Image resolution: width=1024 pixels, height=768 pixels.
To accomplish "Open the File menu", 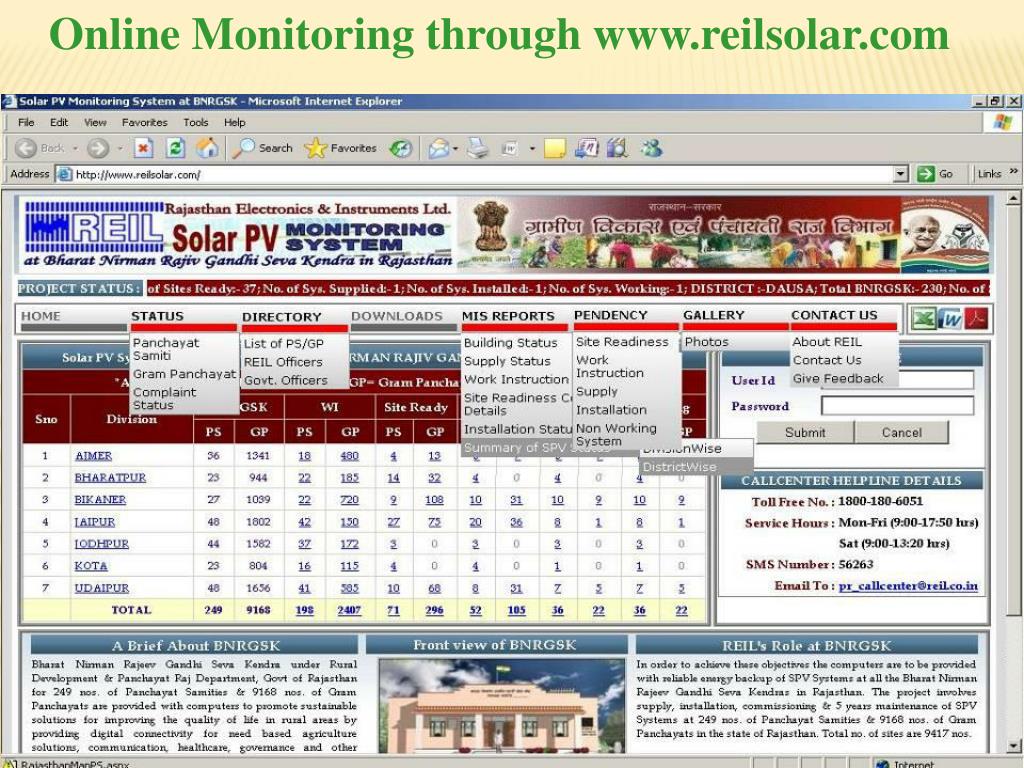I will [x=26, y=122].
